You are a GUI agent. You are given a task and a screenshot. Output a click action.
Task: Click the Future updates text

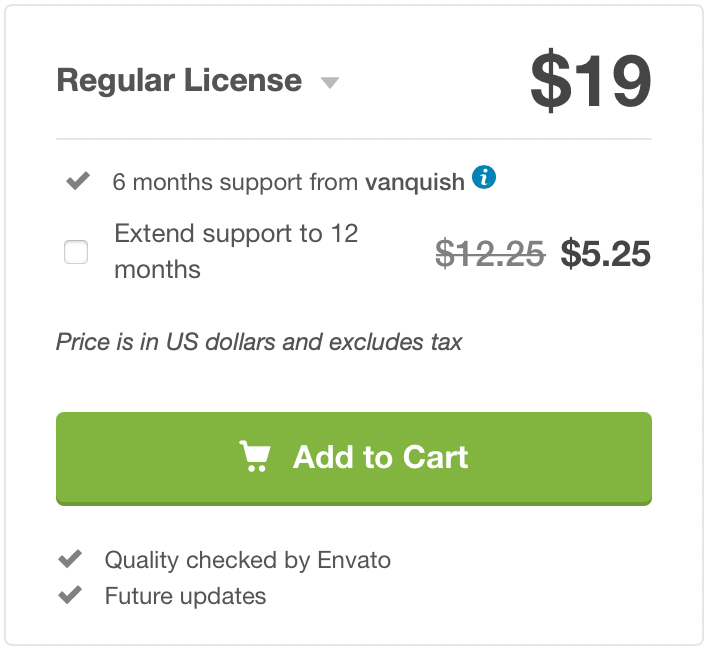(185, 596)
